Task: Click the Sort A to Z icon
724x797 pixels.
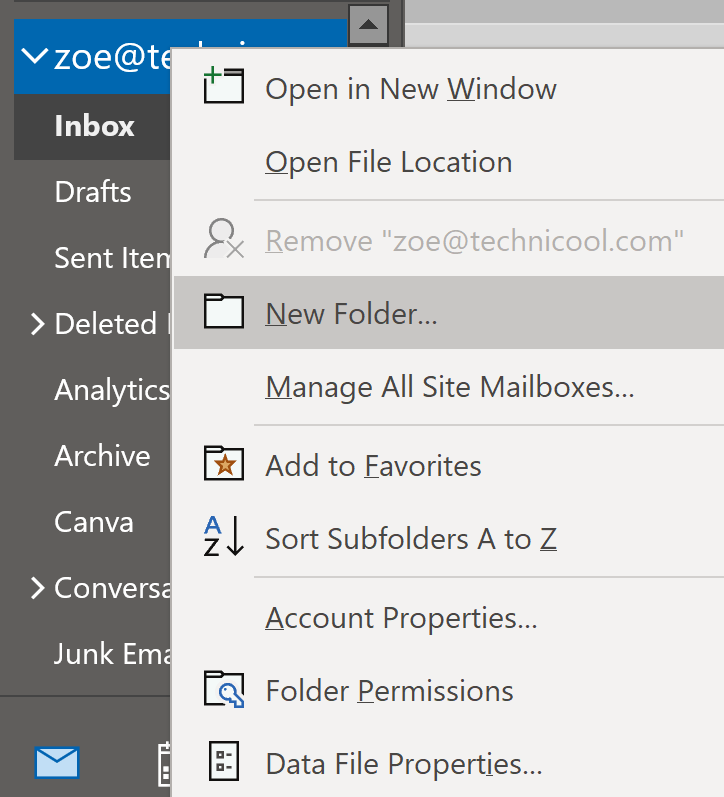Action: point(223,538)
